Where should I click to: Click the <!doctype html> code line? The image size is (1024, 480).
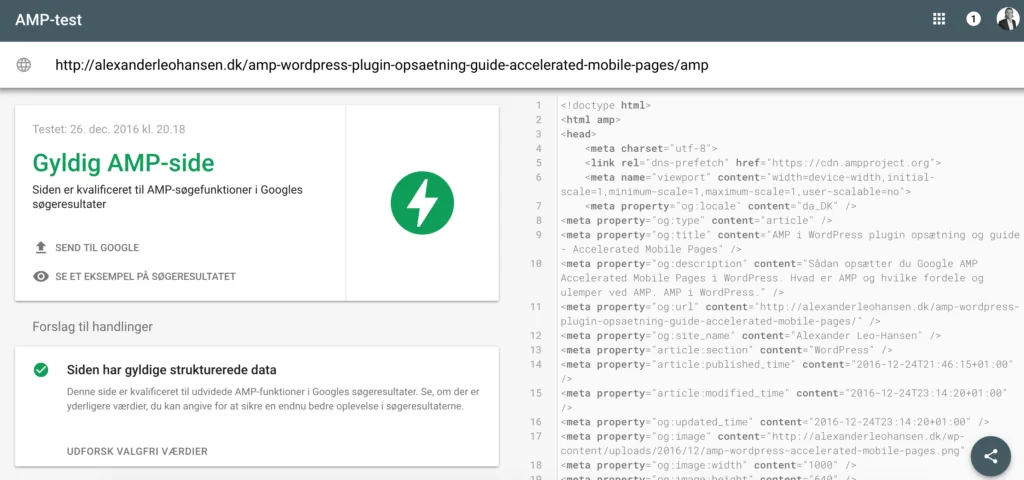click(x=605, y=105)
